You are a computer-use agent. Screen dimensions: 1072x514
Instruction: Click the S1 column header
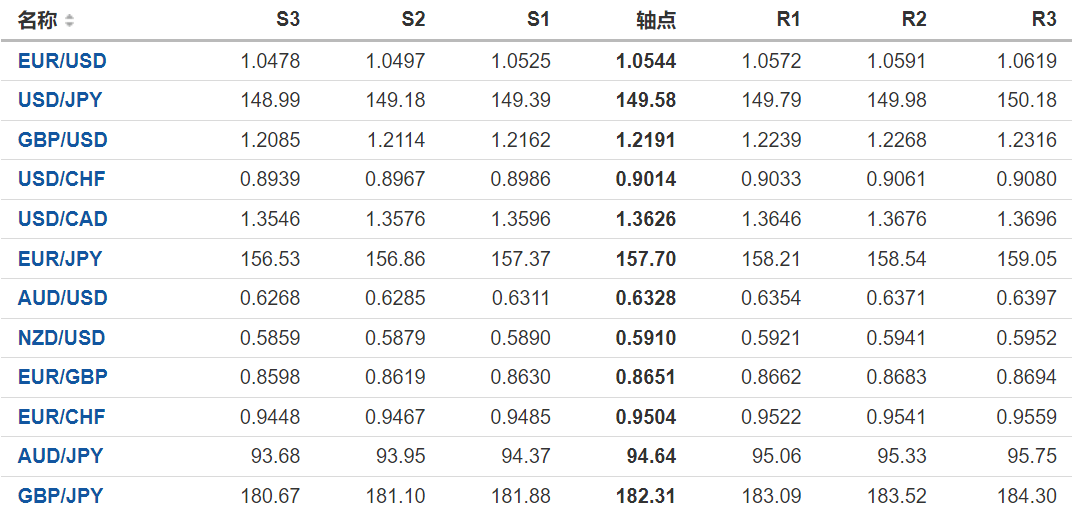tap(538, 20)
